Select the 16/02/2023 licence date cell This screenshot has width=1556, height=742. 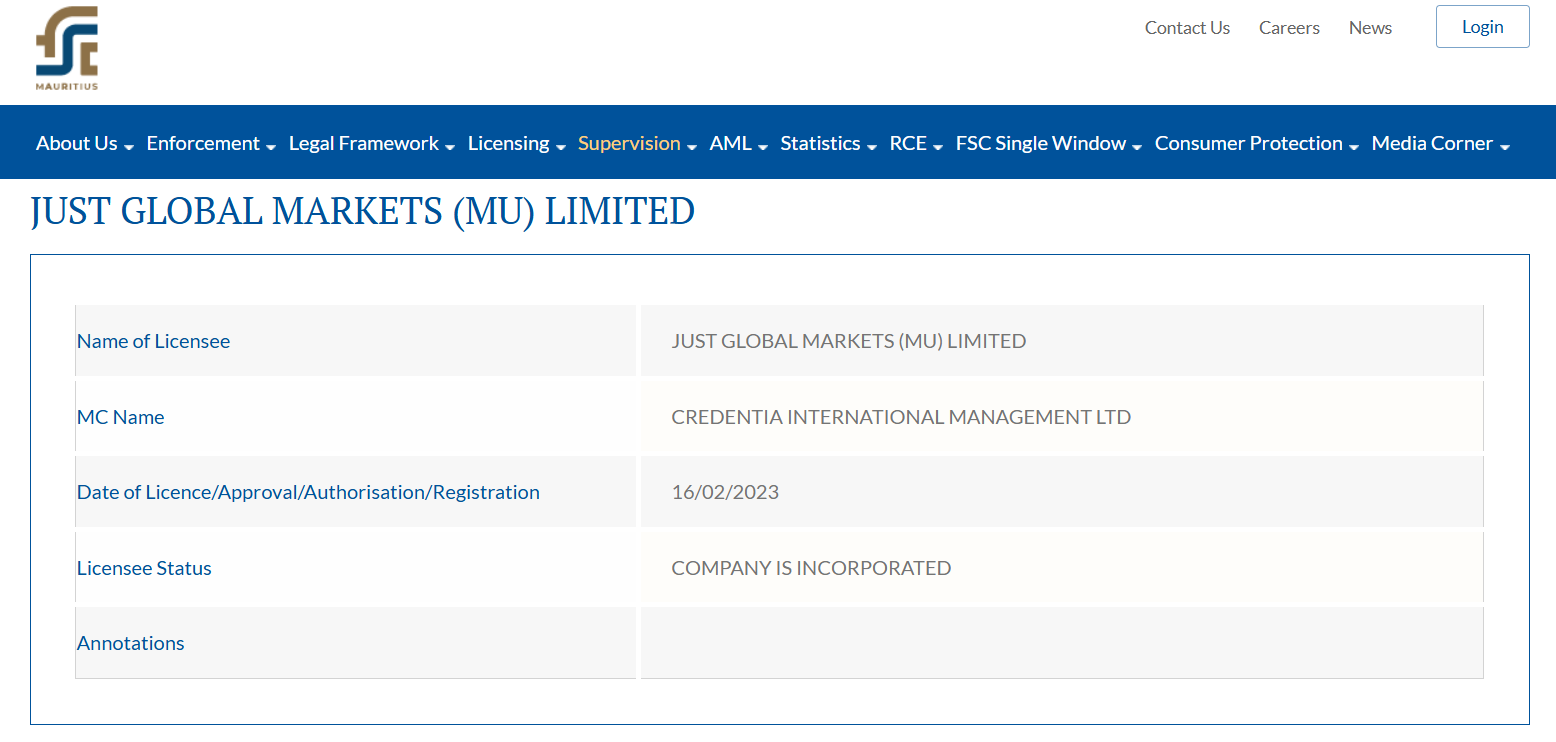725,492
